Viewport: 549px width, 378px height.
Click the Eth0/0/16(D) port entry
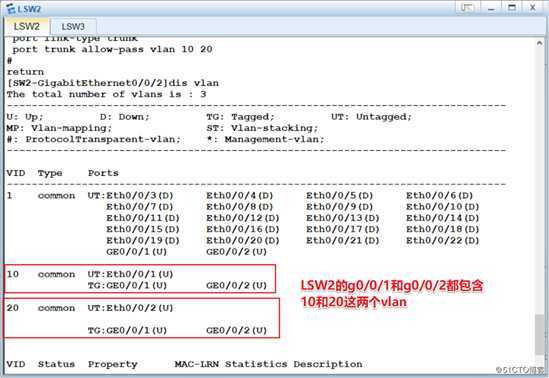pyautogui.click(x=243, y=229)
